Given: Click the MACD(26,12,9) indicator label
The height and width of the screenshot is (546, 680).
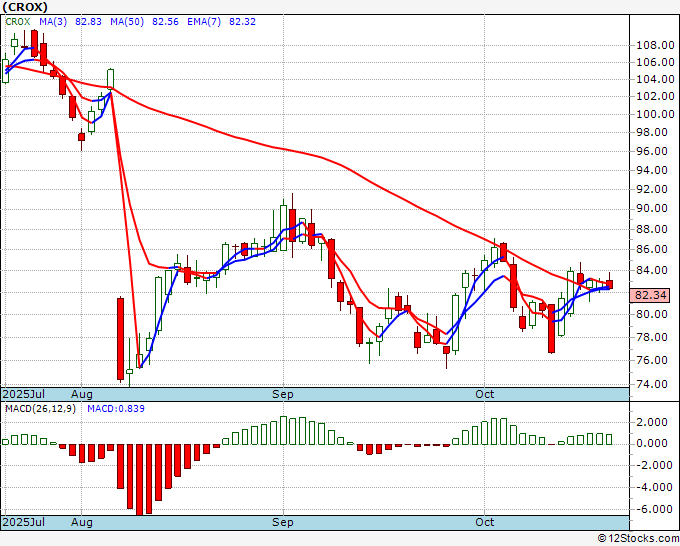Looking at the screenshot, I should click(x=40, y=409).
